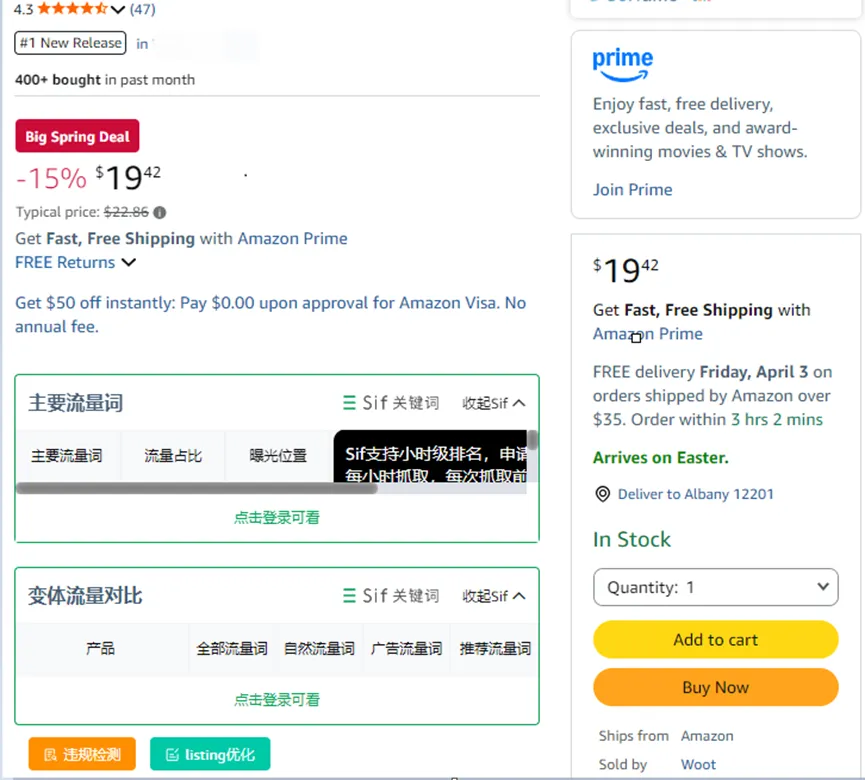
Task: Click the star rating icons
Action: (x=72, y=9)
